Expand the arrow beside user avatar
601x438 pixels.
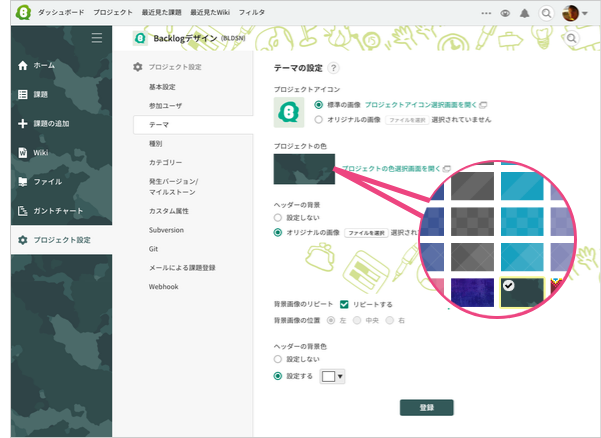coord(585,13)
